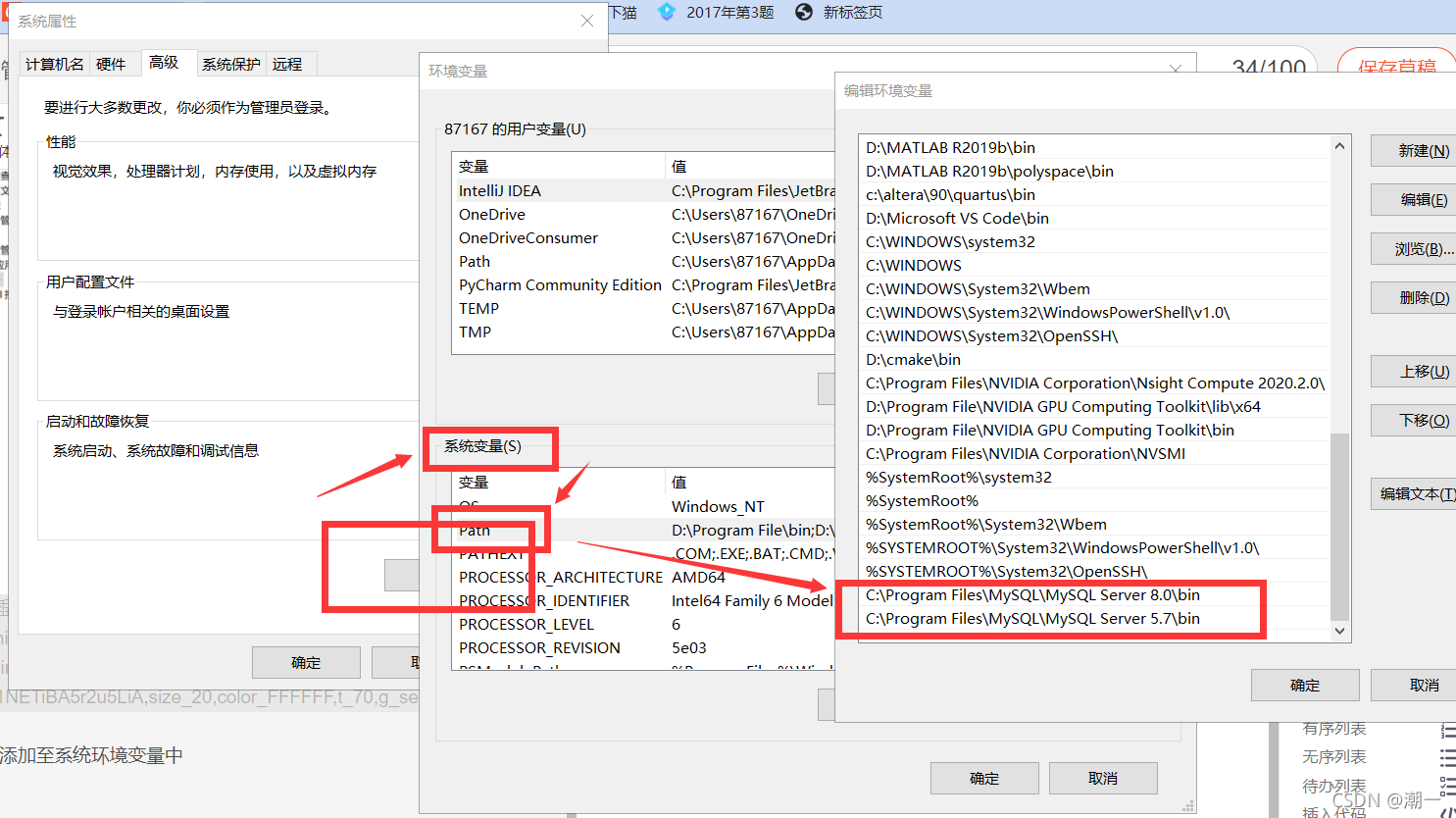Confirm edit environment variable dialog with 确定
This screenshot has width=1456, height=818.
(x=1305, y=686)
